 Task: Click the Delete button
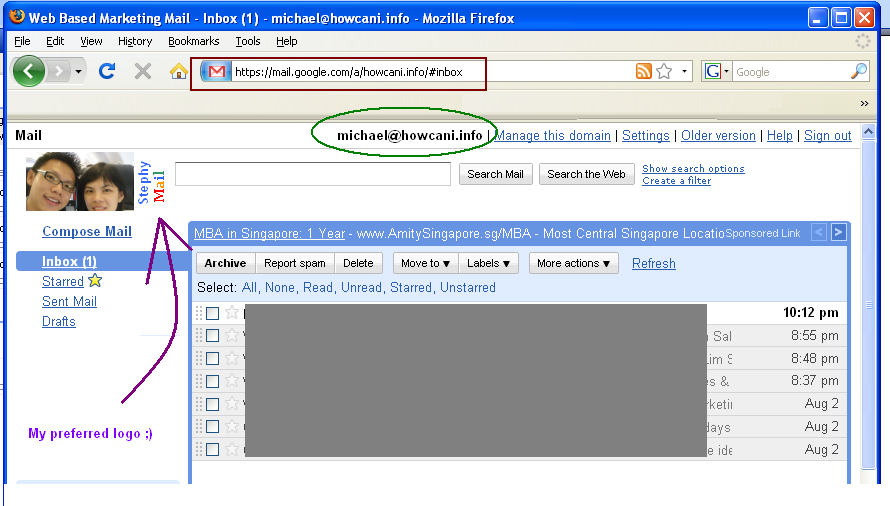[x=358, y=263]
